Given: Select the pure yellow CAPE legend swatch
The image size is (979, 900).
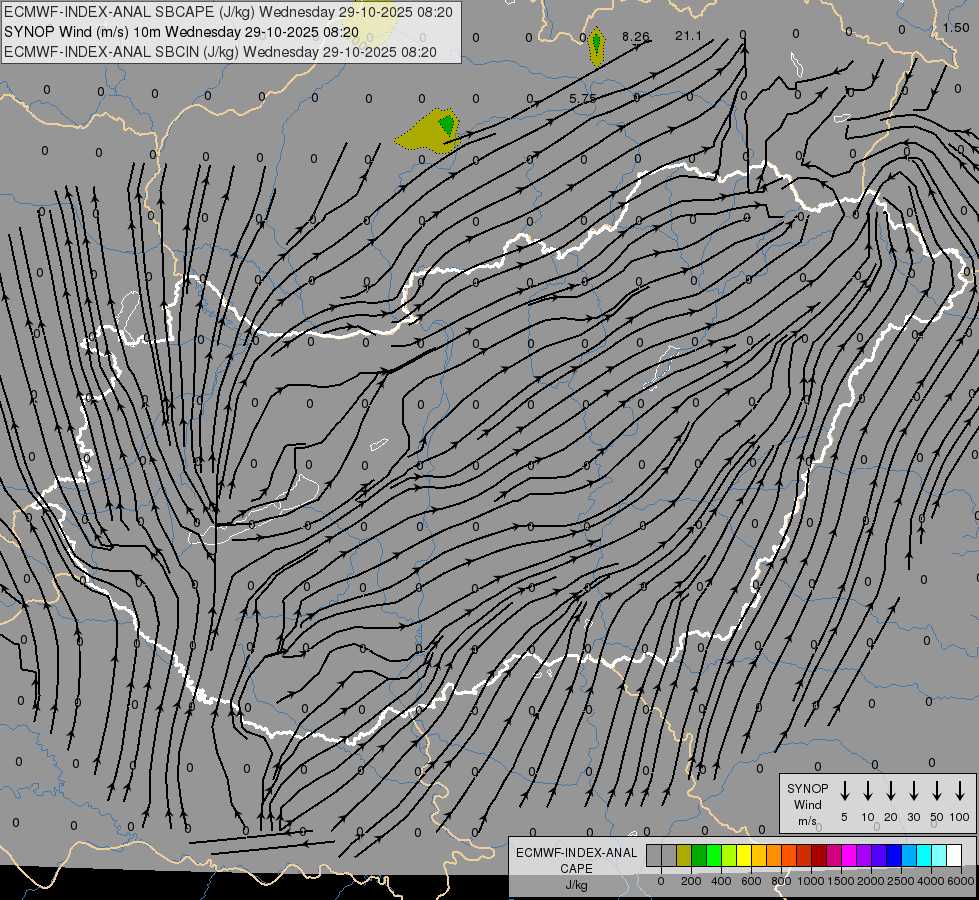Looking at the screenshot, I should tap(744, 855).
